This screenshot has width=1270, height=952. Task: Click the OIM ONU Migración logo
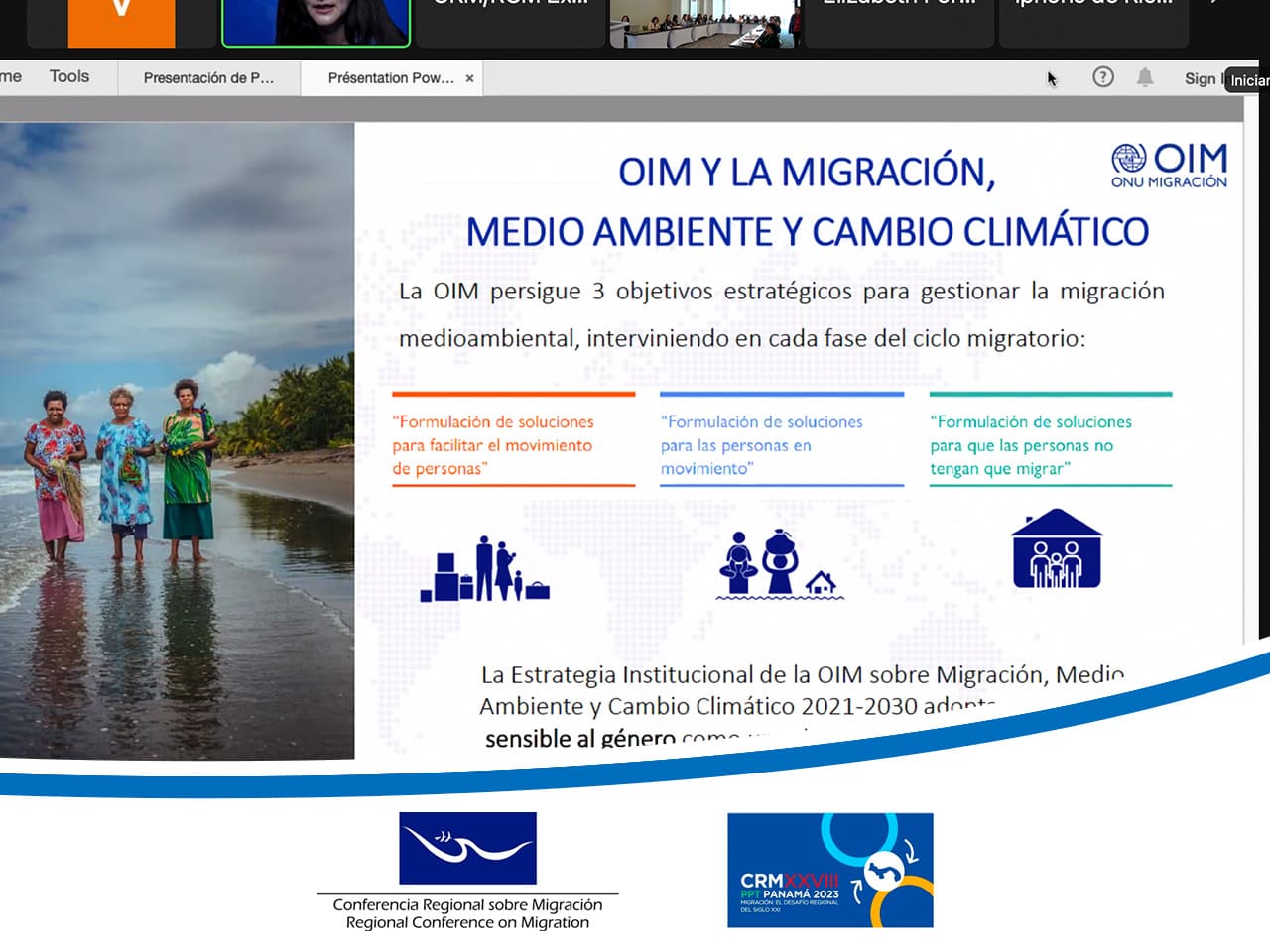[1169, 166]
